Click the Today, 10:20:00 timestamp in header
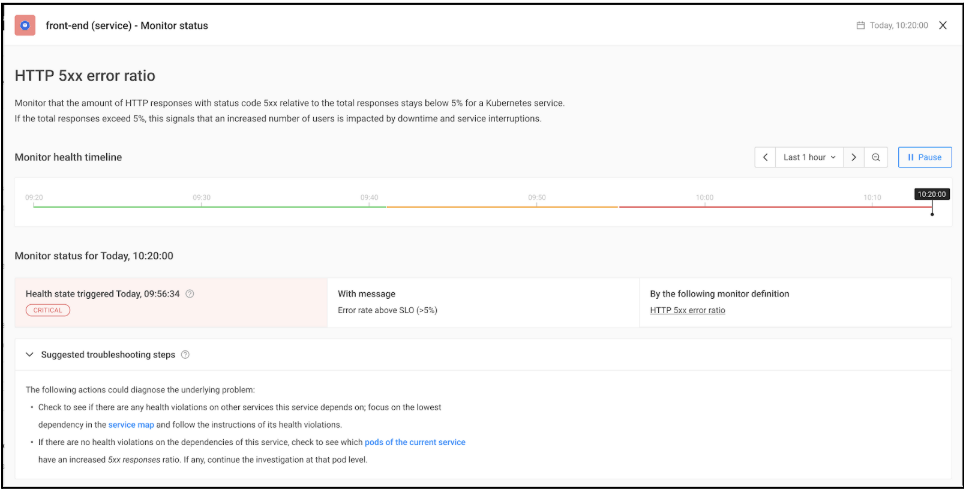The image size is (964, 490). 898,26
